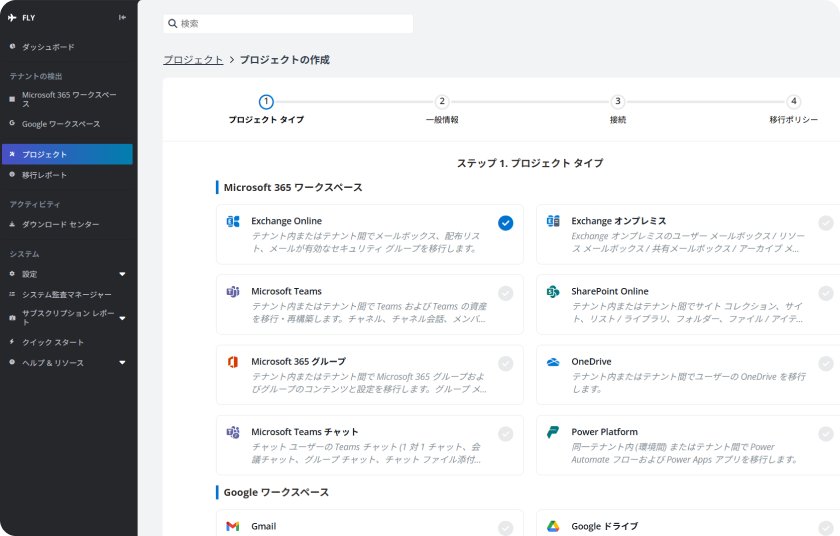Open Microsoft 365 ワークスペース in the sidebar
Screen dimensions: 840x536
point(68,99)
